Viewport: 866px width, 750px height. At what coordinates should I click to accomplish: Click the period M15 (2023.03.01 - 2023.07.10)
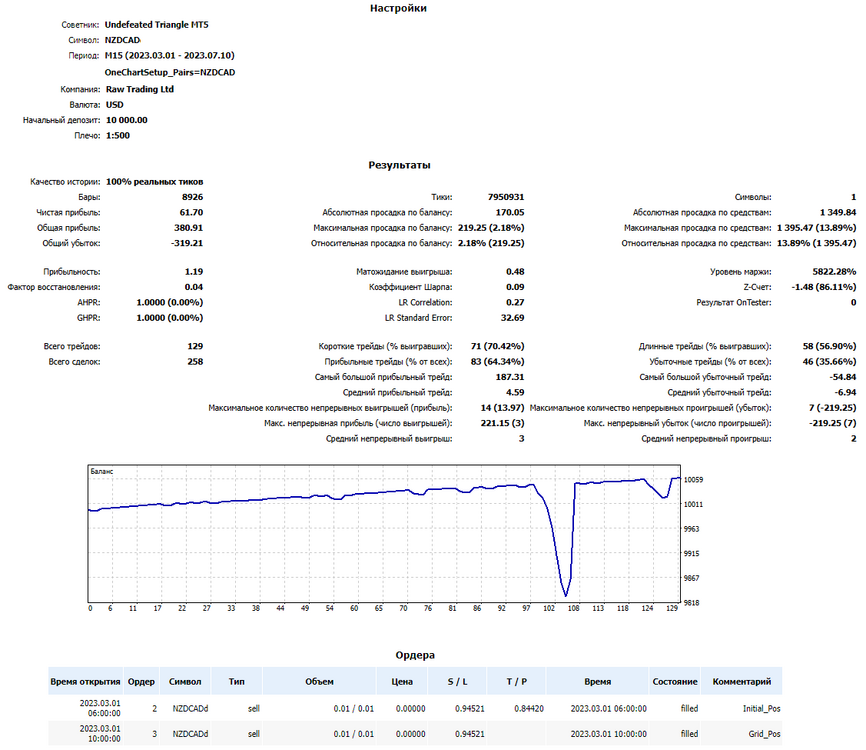point(170,56)
